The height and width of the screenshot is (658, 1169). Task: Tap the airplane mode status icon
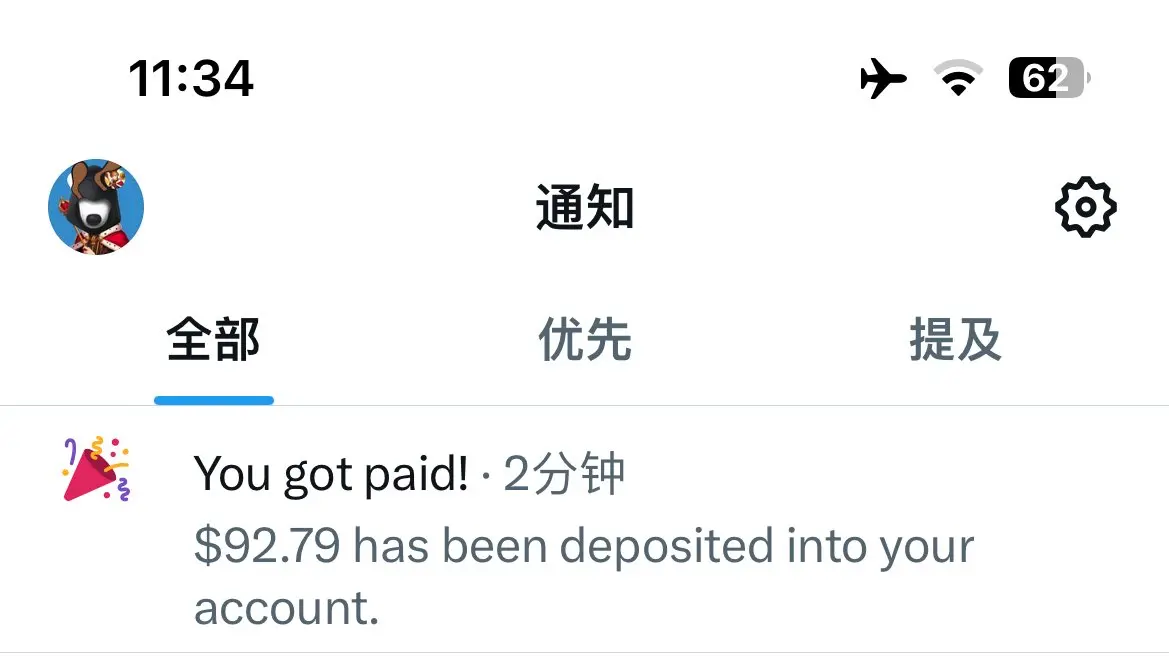883,78
